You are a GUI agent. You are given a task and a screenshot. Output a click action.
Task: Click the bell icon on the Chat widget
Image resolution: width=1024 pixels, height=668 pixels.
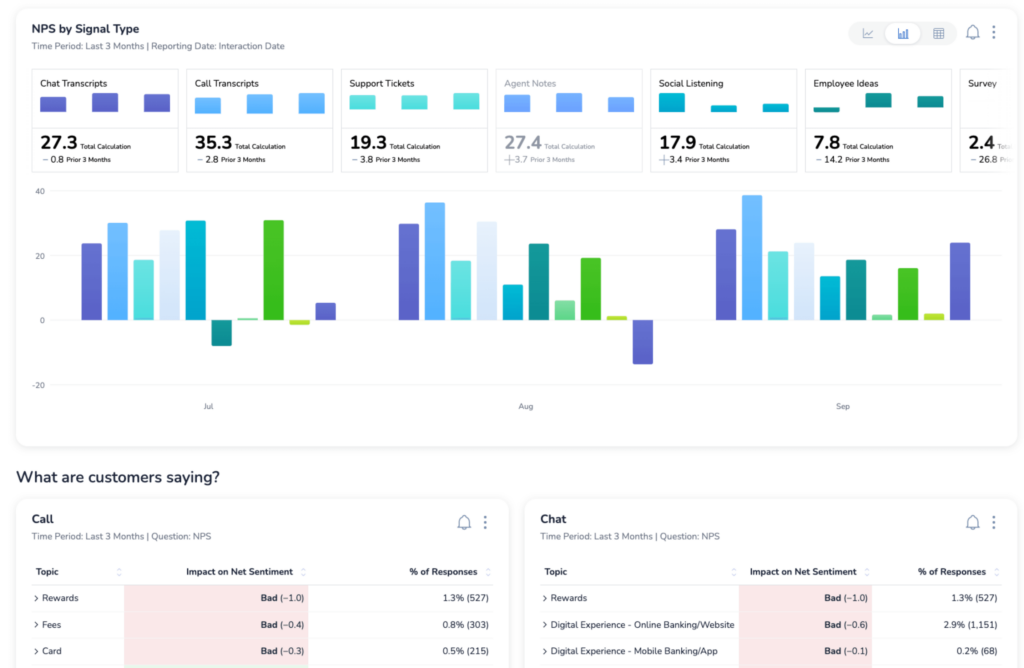click(972, 522)
